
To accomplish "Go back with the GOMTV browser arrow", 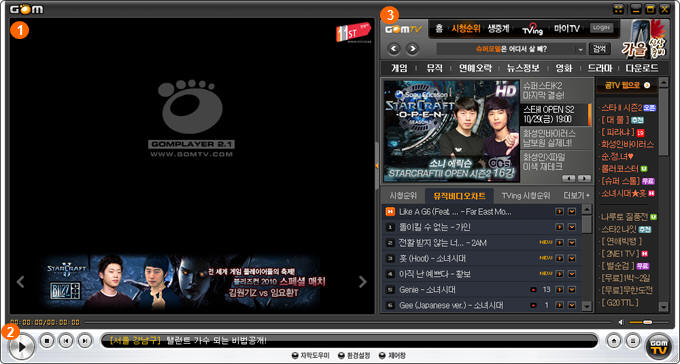I will click(394, 49).
